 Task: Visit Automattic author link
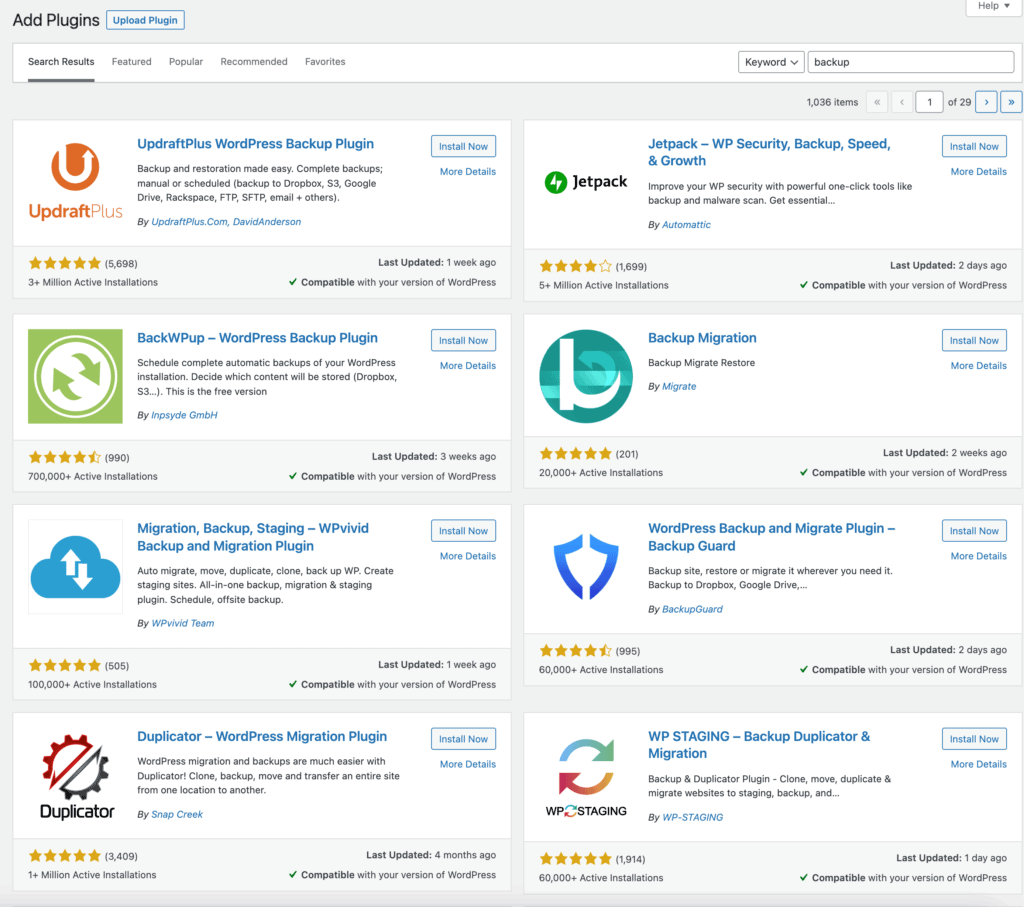coord(686,225)
